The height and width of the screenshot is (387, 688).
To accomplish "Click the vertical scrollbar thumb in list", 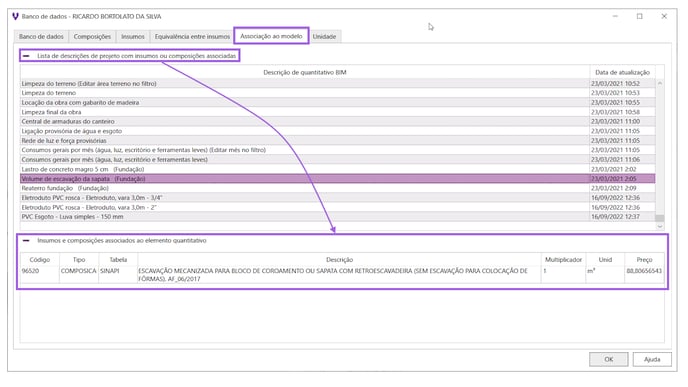I will 659,218.
